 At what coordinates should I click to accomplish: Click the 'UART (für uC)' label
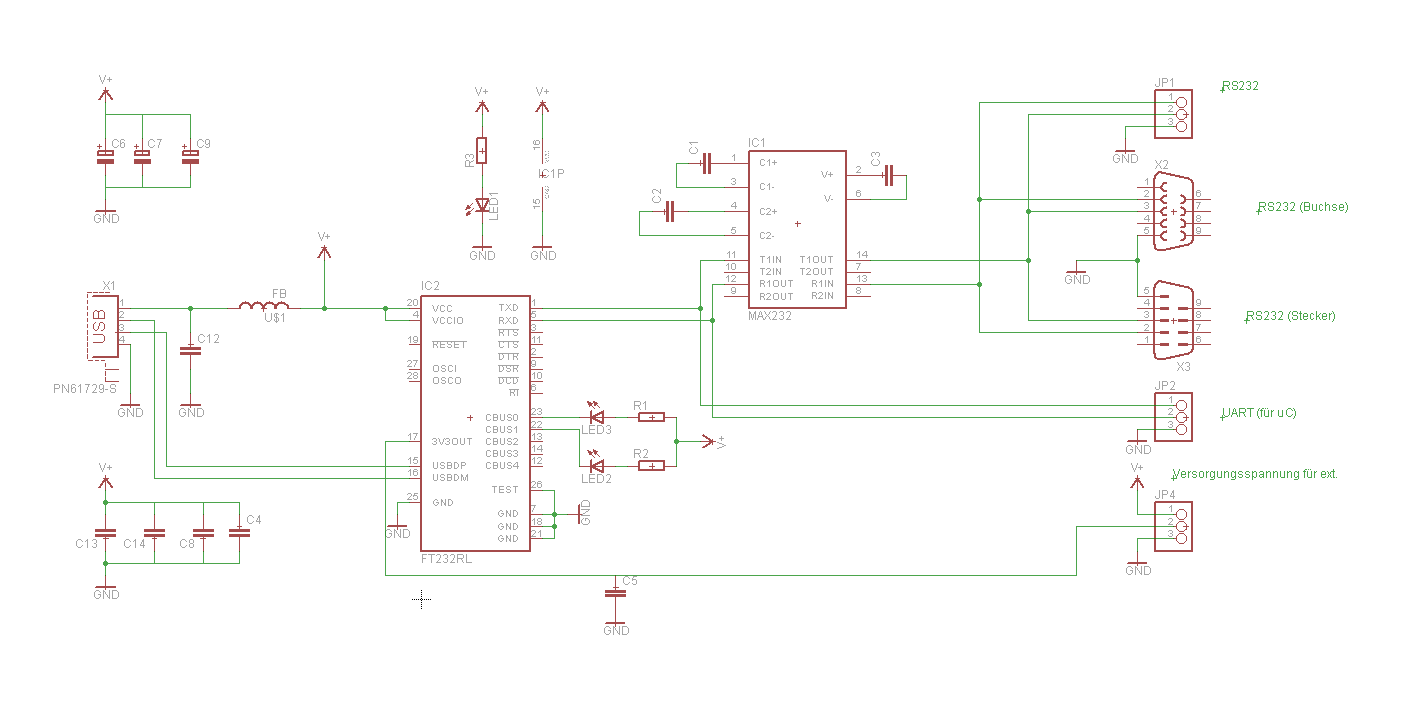(x=1259, y=413)
